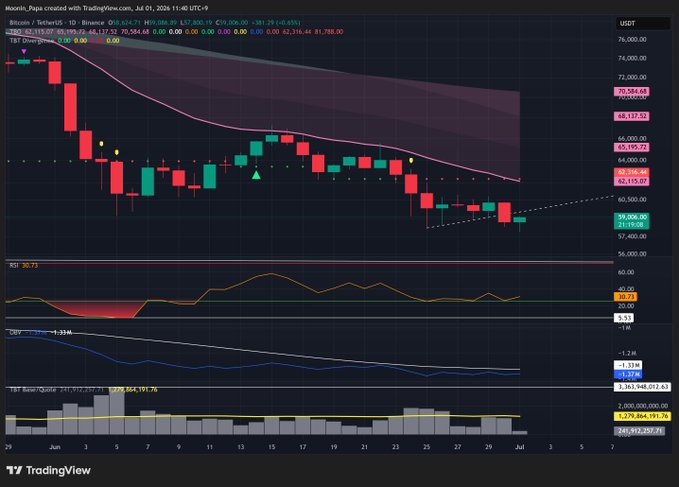Click the 56,000.00 price axis value

tap(632, 254)
